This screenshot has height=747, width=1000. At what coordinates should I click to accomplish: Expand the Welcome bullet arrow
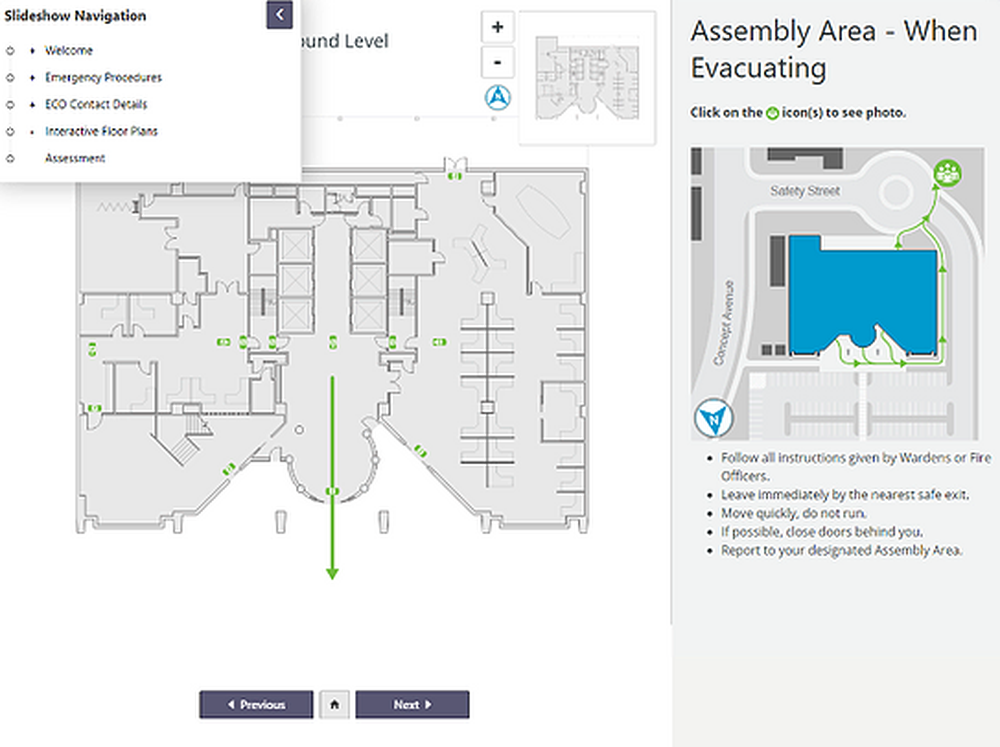tap(33, 50)
